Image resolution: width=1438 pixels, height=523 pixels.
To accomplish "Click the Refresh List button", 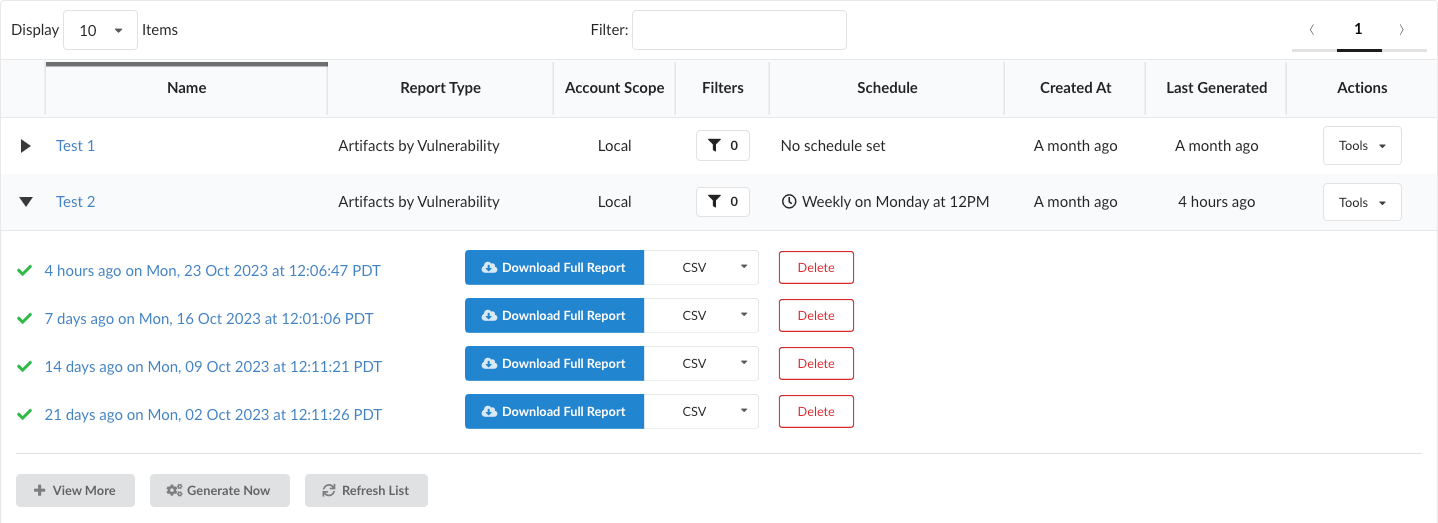I will 366,491.
